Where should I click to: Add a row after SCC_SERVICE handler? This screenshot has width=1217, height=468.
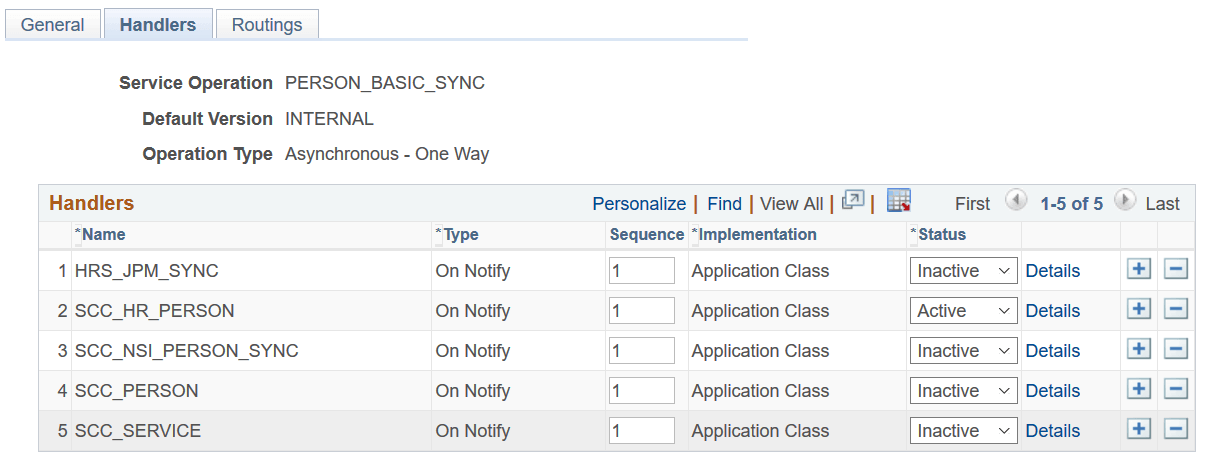pyautogui.click(x=1138, y=430)
